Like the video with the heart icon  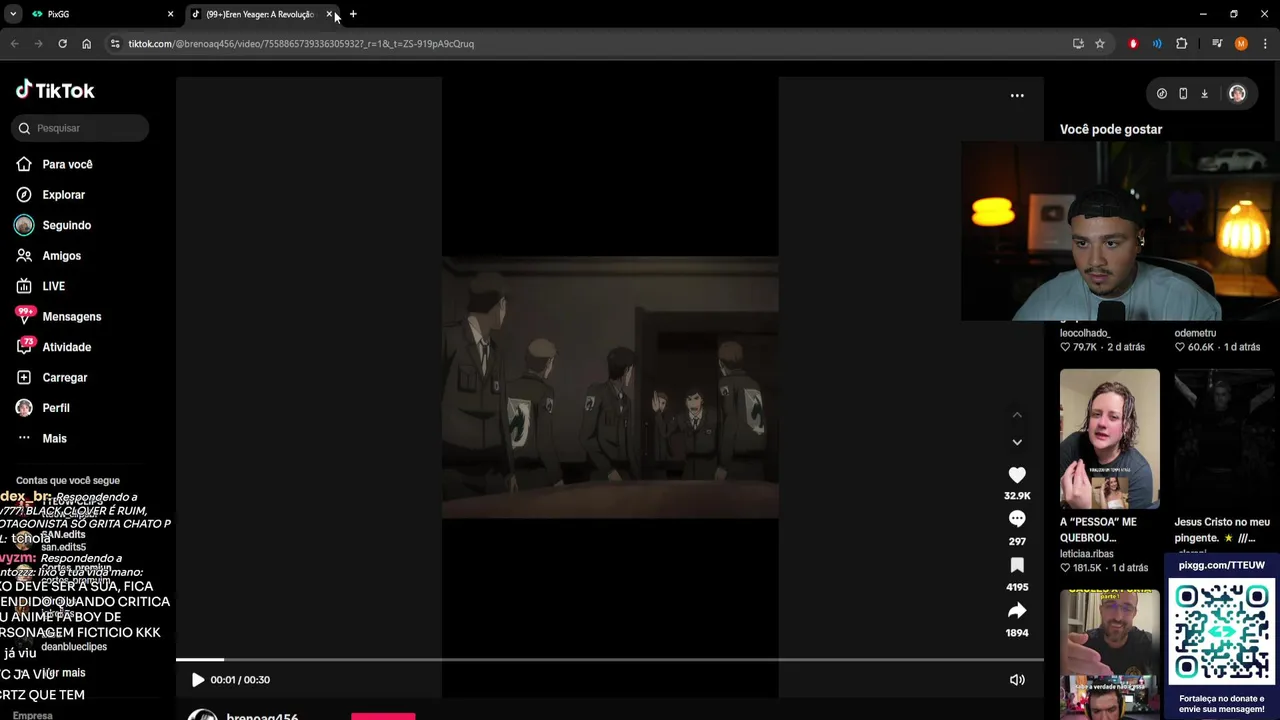tap(1017, 475)
